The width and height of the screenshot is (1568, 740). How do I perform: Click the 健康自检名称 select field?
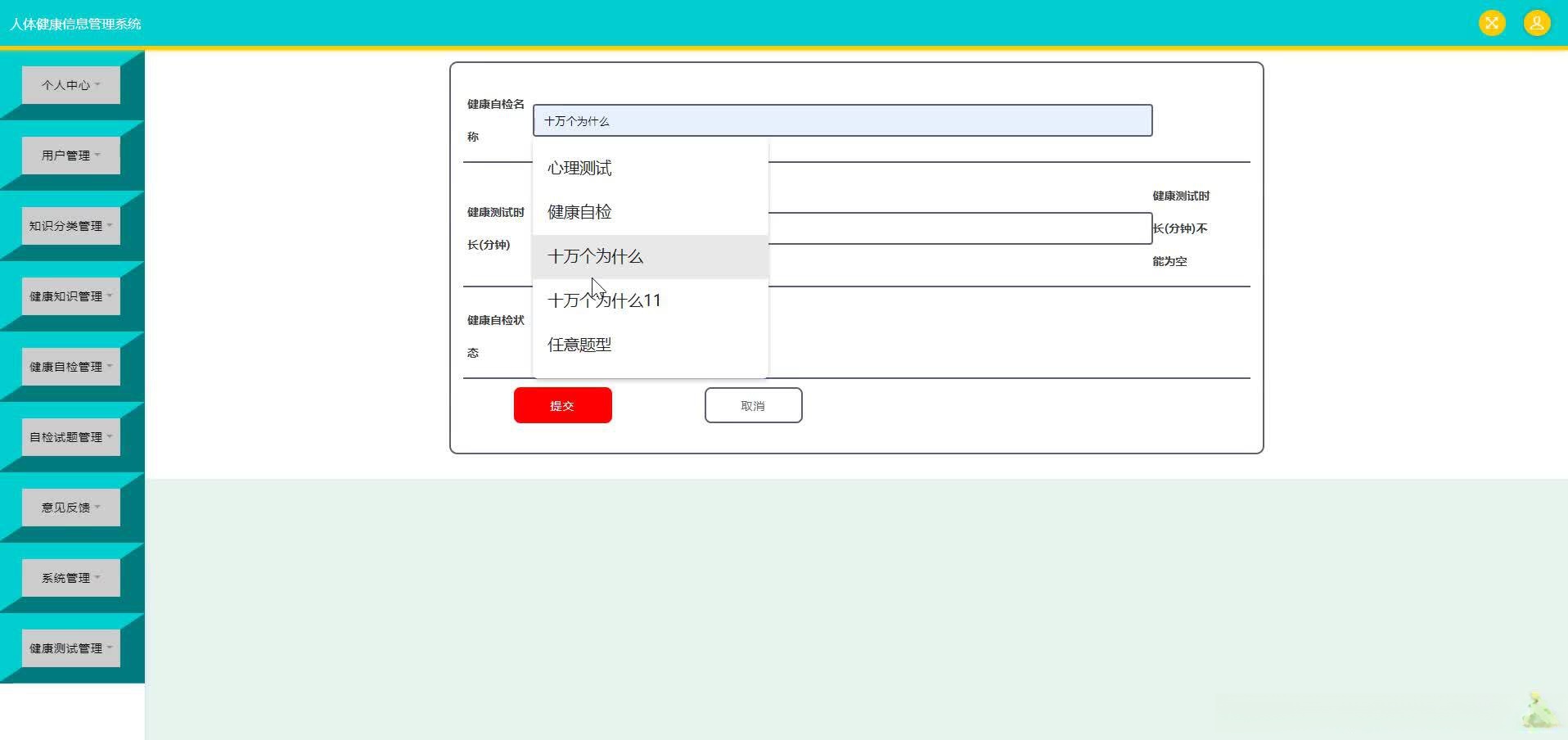tap(842, 120)
